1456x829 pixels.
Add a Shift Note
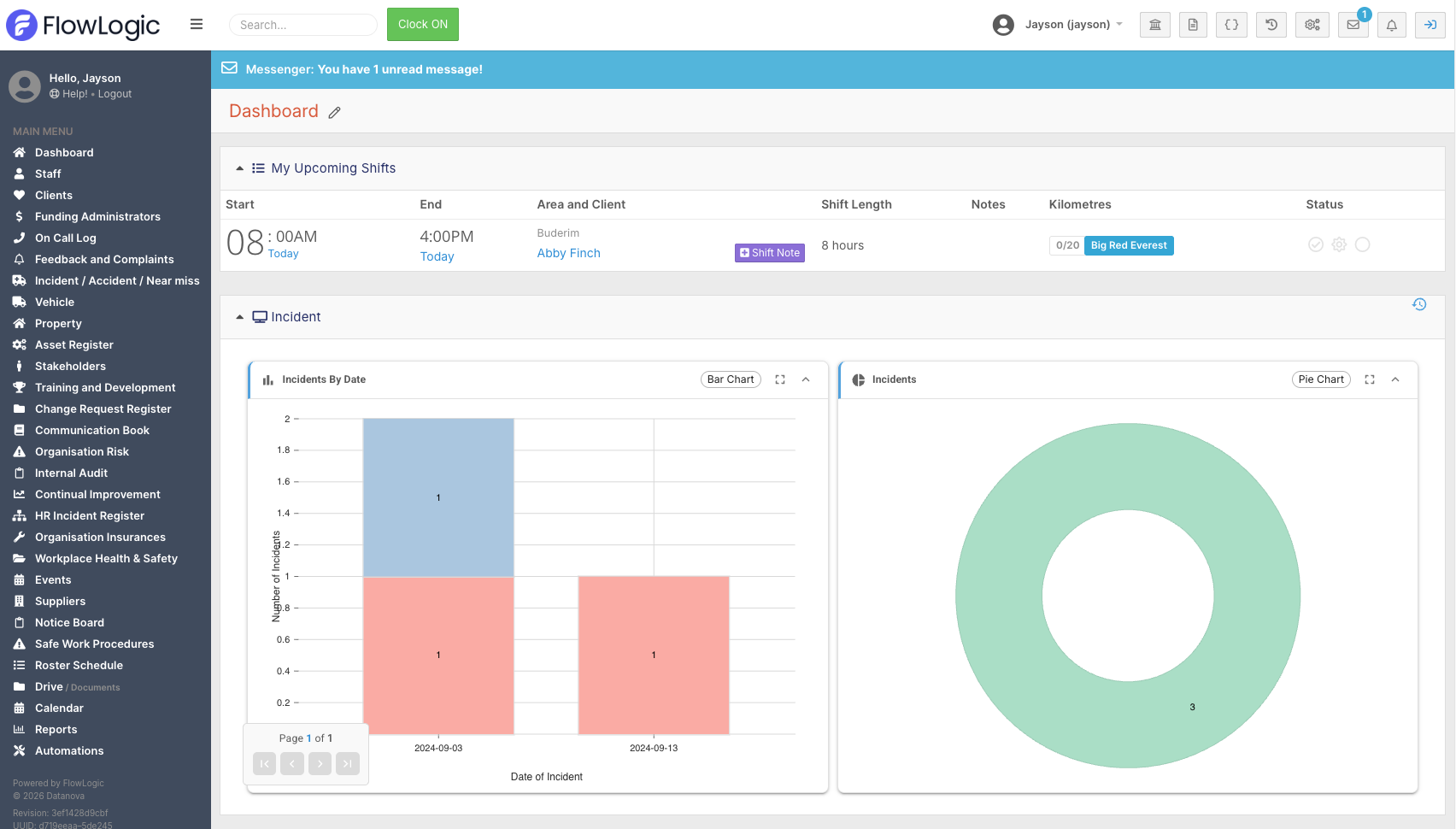click(x=770, y=253)
